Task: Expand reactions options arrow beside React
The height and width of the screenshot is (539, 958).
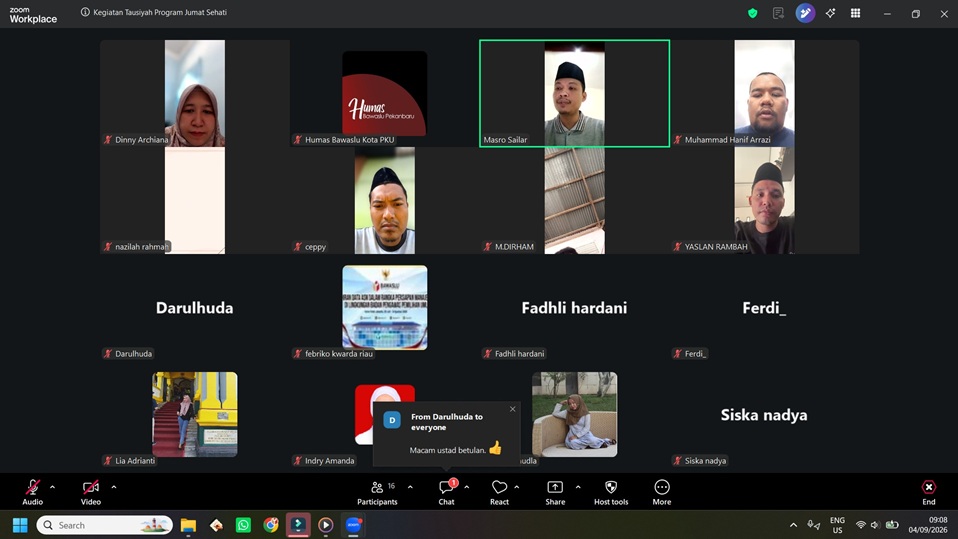Action: click(x=517, y=487)
